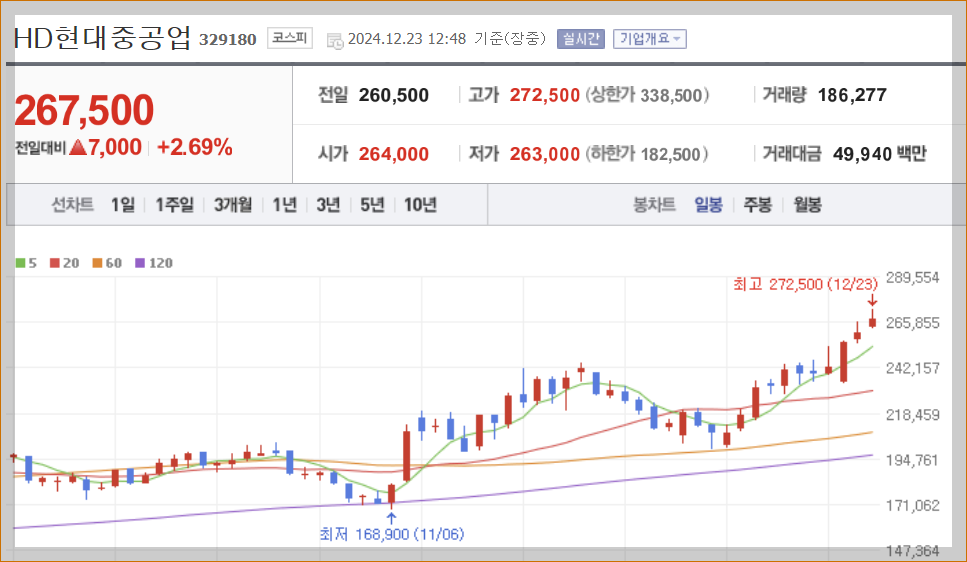Click the green 5-day moving average swatch
The height and width of the screenshot is (562, 967).
click(x=20, y=263)
